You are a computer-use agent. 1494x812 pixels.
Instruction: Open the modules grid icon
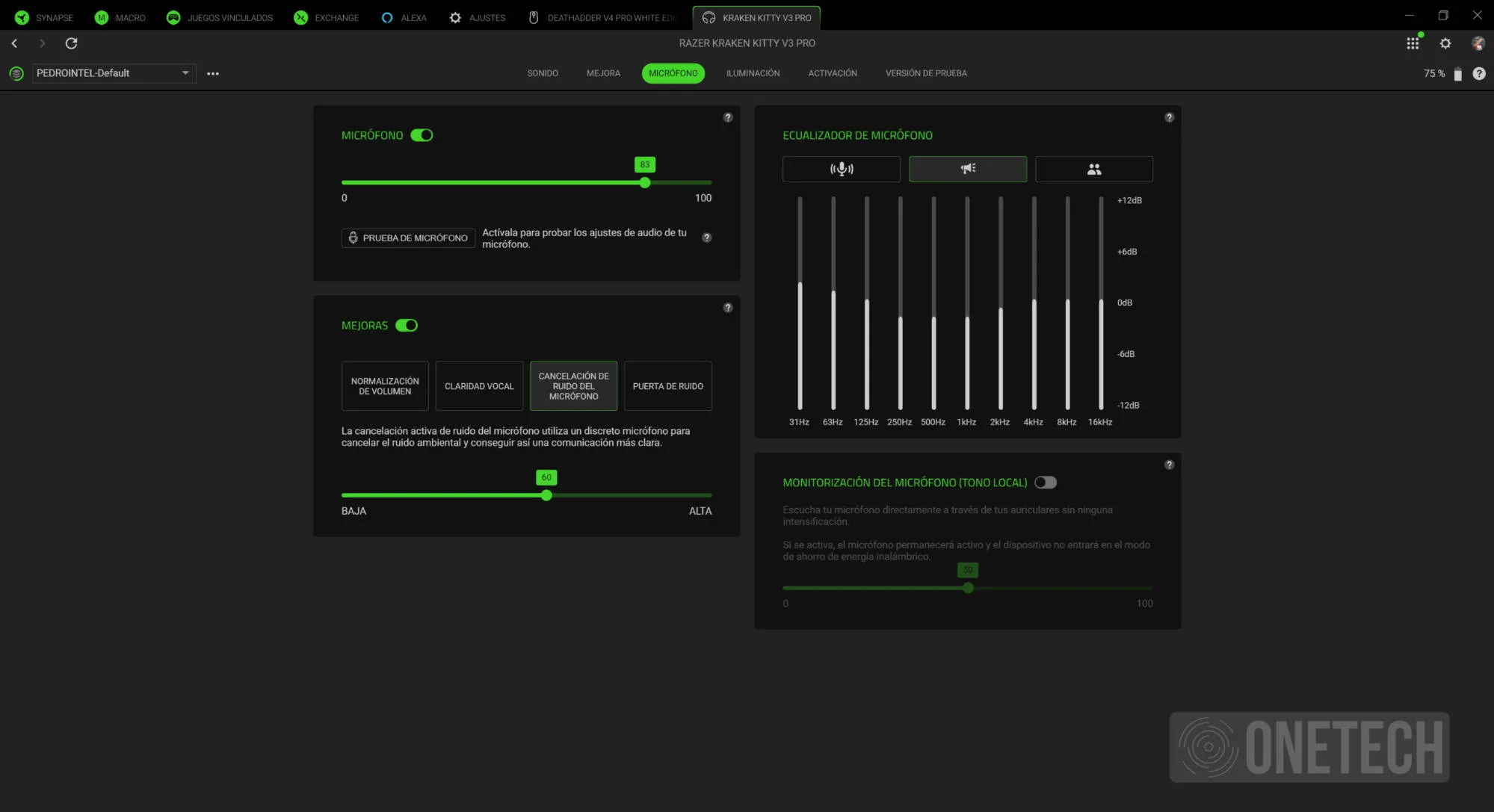click(1413, 43)
